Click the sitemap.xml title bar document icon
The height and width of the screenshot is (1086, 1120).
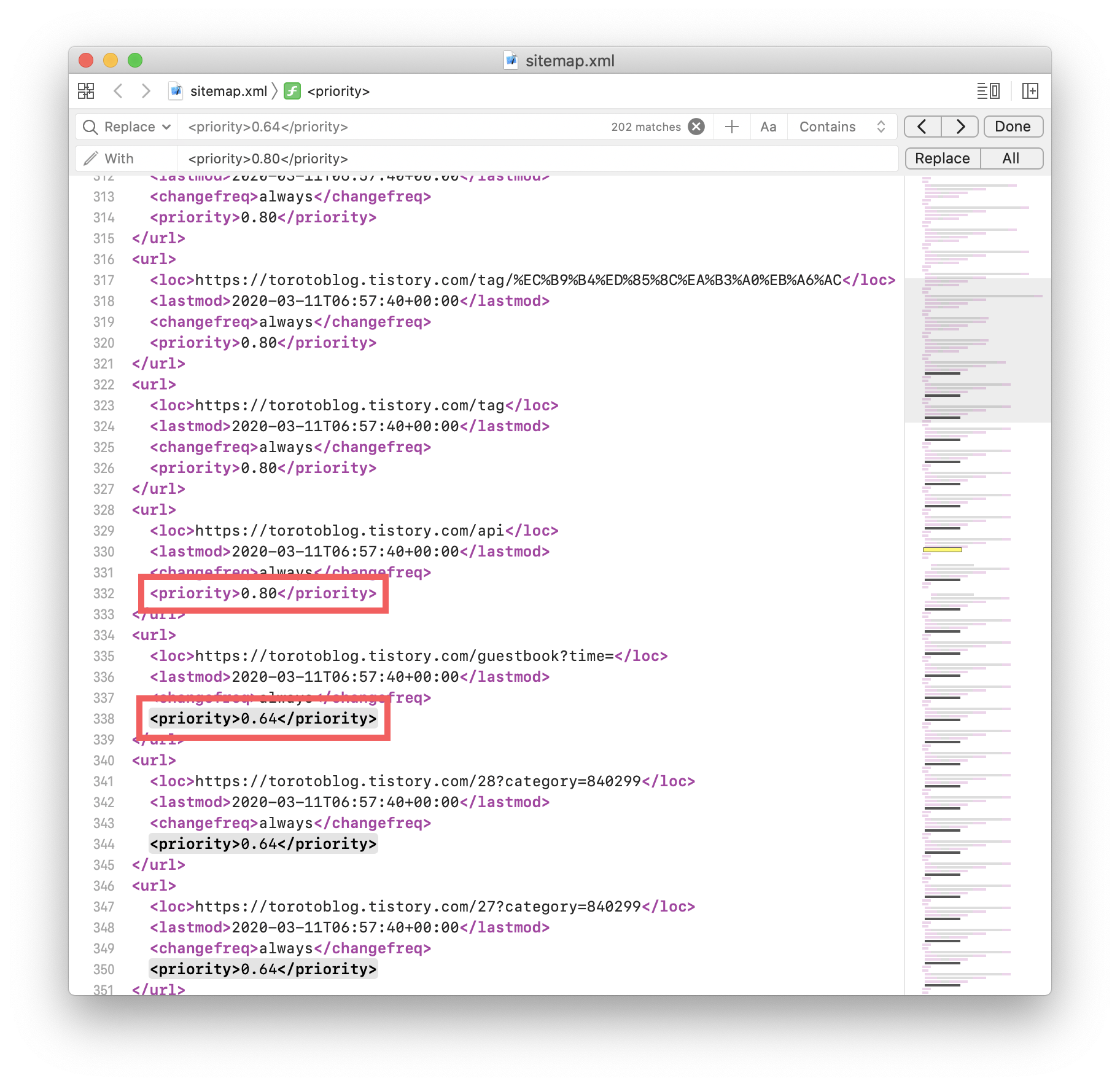coord(511,60)
